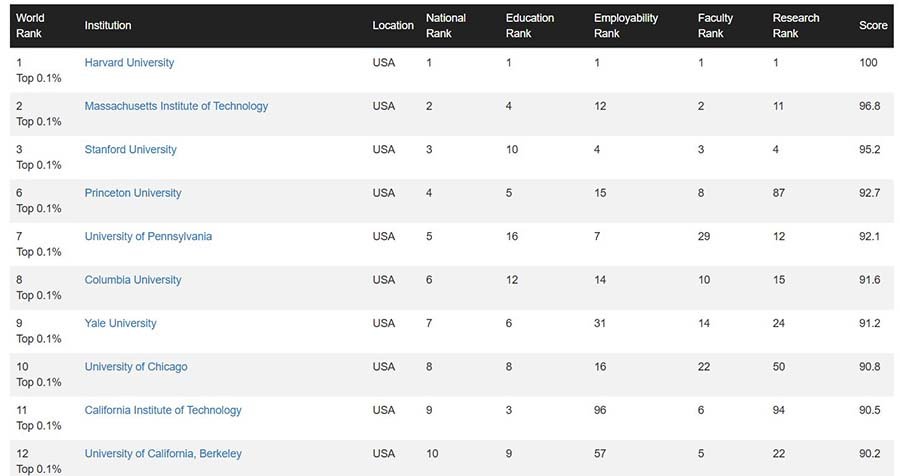The image size is (900, 476).
Task: Open Stanford University page link
Action: click(130, 150)
